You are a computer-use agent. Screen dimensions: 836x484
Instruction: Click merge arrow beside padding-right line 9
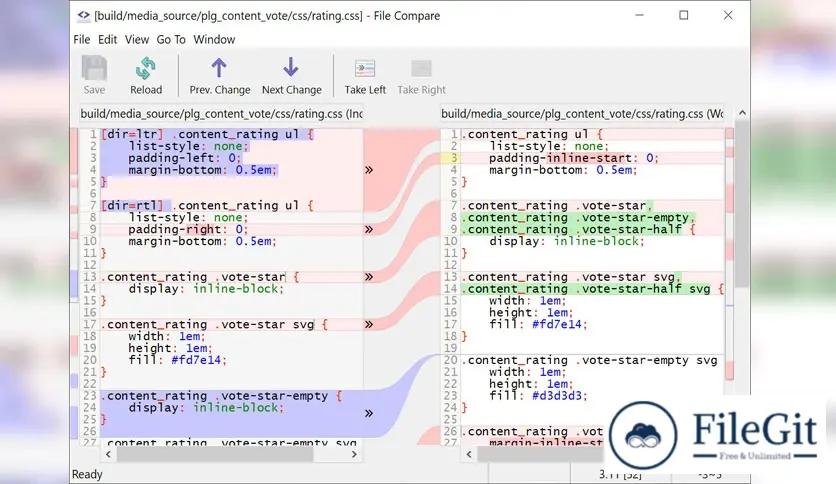pyautogui.click(x=369, y=229)
